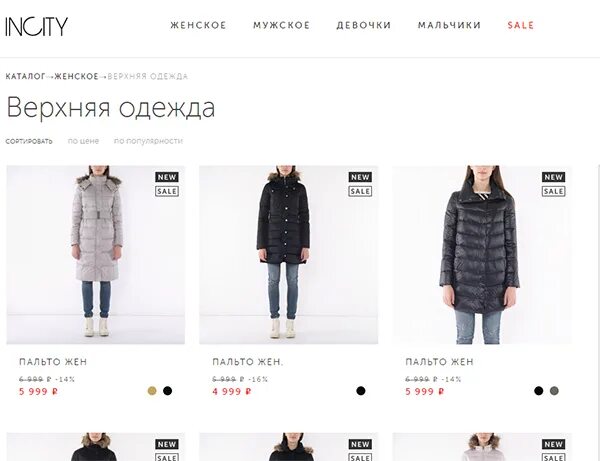The image size is (600, 461).
Task: Select black color for second coat
Action: tap(360, 391)
